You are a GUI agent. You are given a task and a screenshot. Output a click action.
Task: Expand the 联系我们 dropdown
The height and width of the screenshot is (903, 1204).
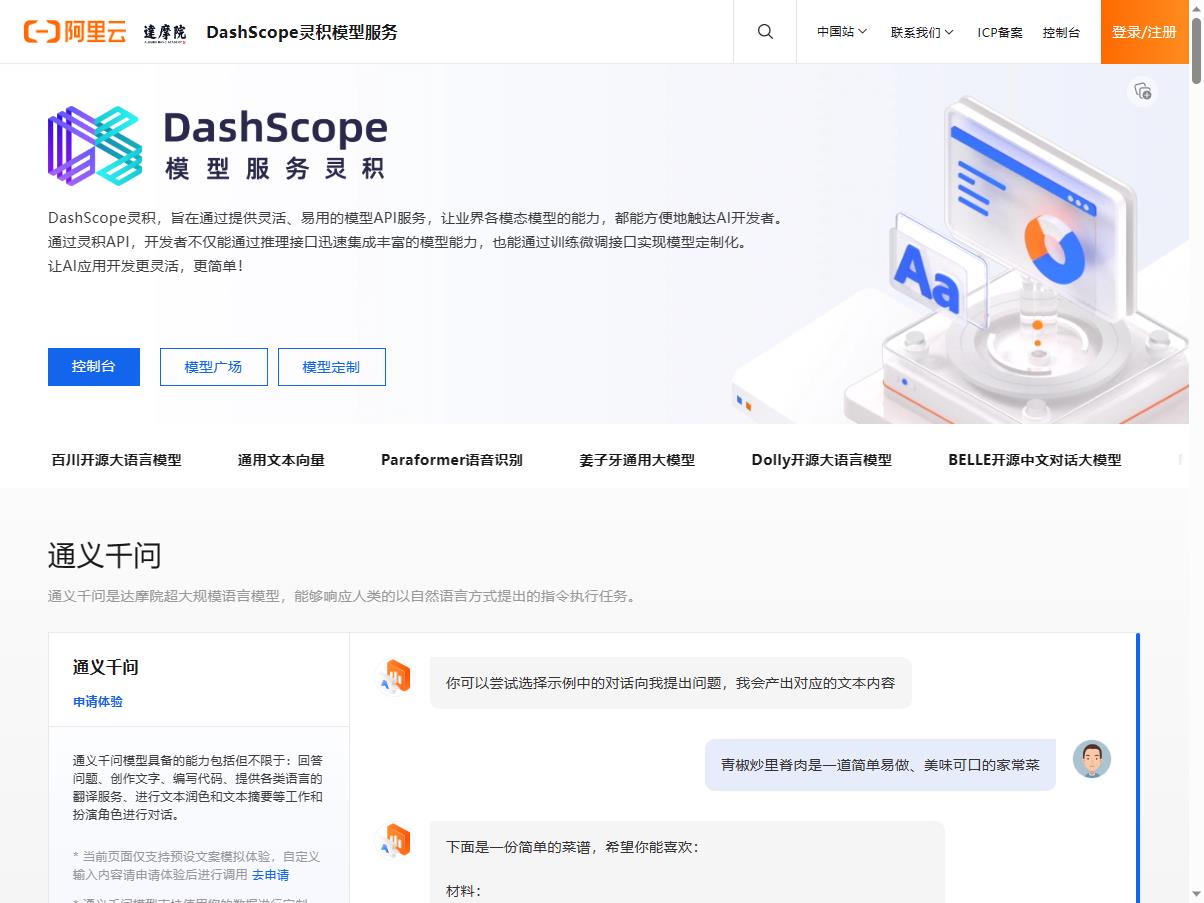tap(921, 31)
